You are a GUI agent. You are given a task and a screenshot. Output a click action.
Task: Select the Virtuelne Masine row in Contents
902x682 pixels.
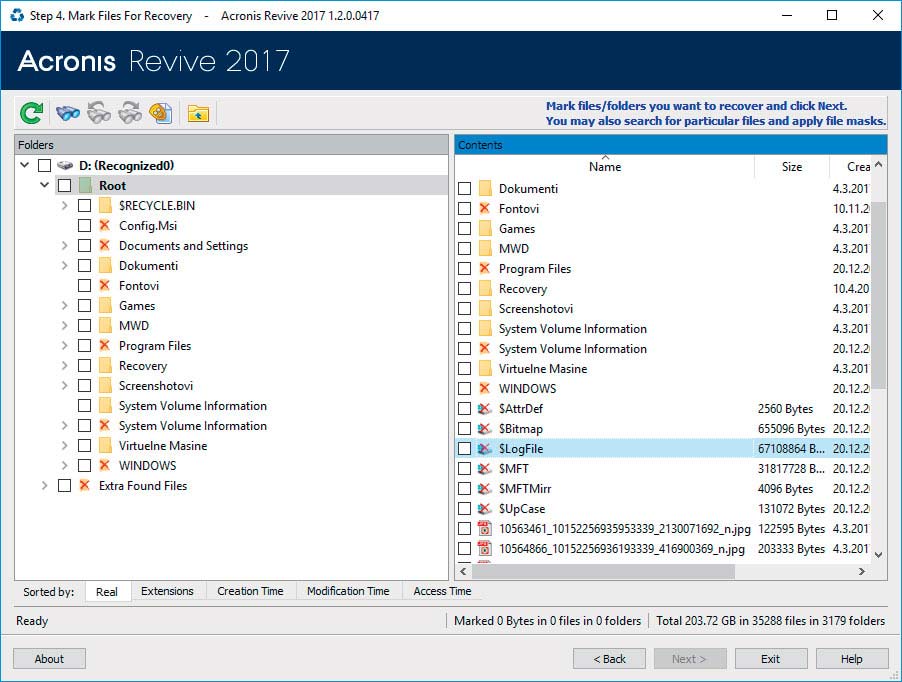(x=663, y=369)
